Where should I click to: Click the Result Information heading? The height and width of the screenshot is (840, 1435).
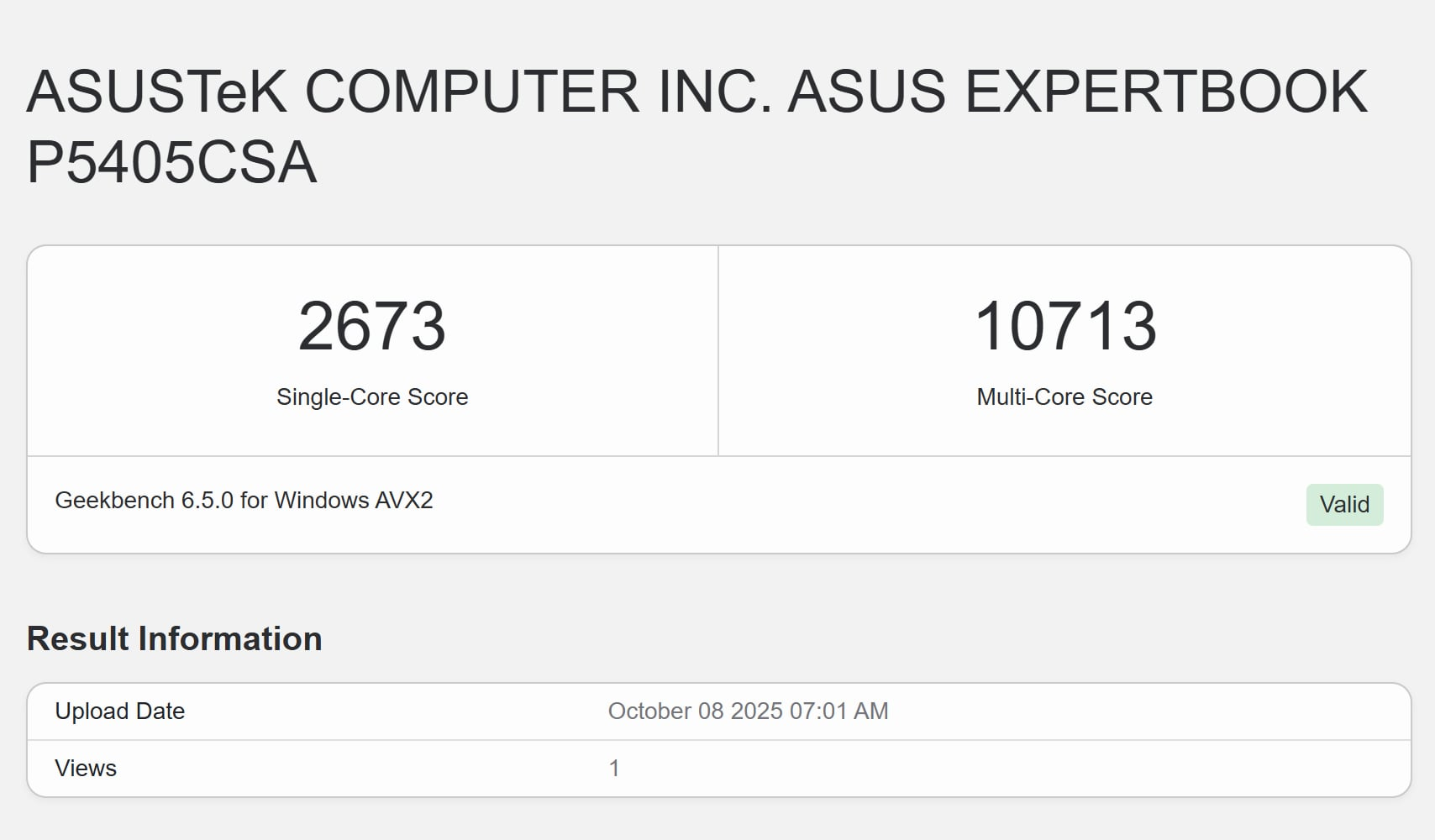point(175,638)
